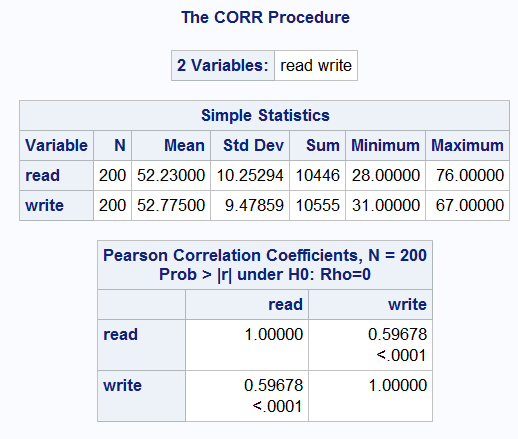Select 1.00000 in read row of Pearson table

[x=274, y=334]
